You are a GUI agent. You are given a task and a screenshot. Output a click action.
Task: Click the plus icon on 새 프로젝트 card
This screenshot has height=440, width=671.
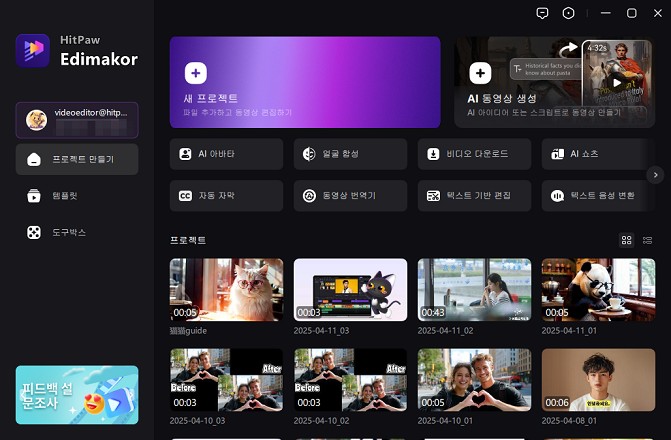[196, 73]
